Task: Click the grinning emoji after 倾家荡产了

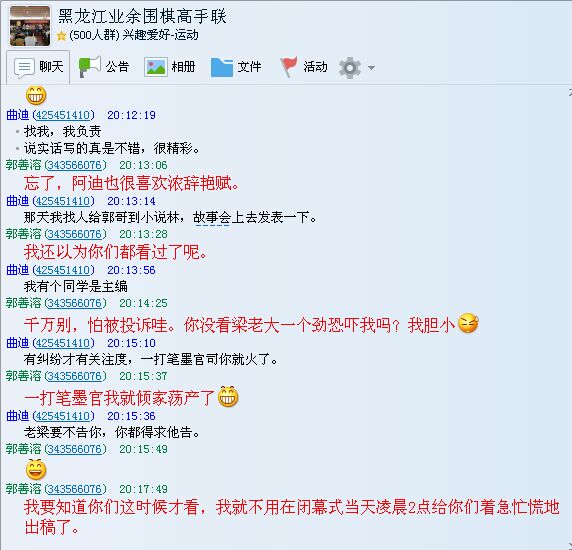Action: [x=228, y=397]
